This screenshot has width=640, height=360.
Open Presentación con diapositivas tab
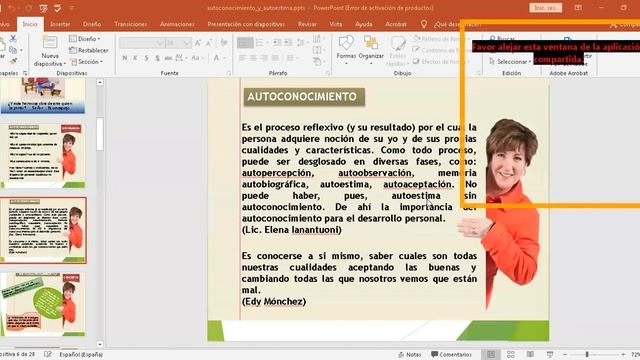tap(246, 24)
